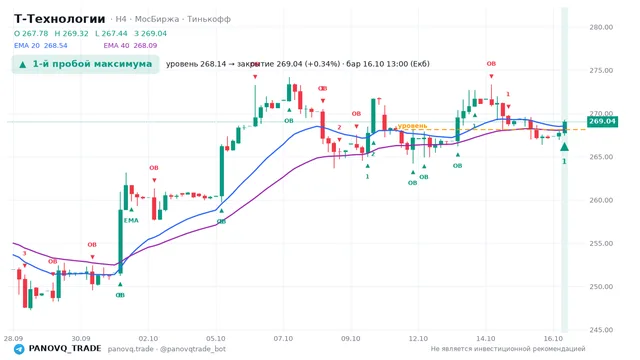This screenshot has height=360, width=640.
Task: Click the green 269.04 current price tag
Action: coord(602,121)
